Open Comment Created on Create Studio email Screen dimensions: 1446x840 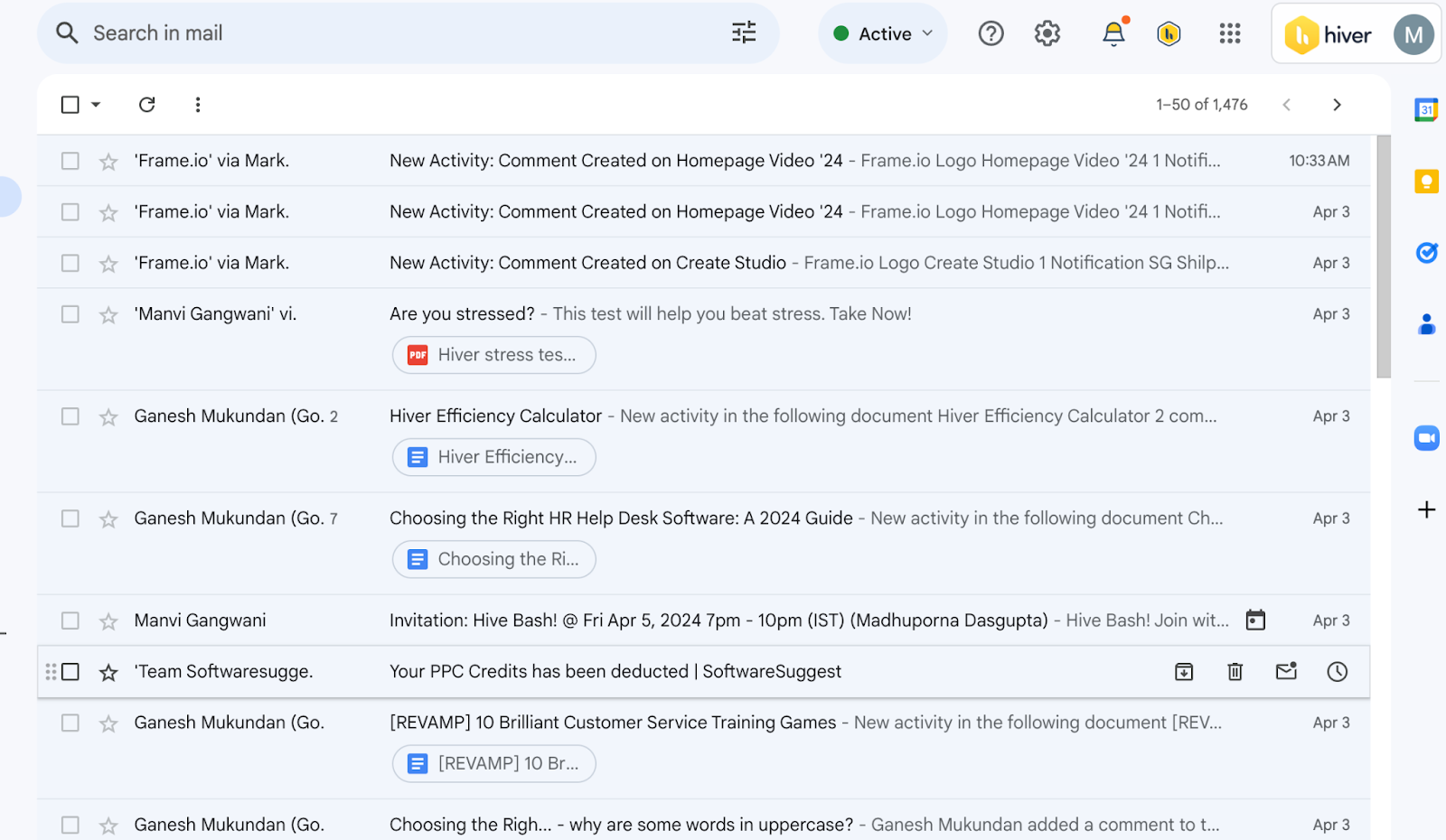(587, 263)
